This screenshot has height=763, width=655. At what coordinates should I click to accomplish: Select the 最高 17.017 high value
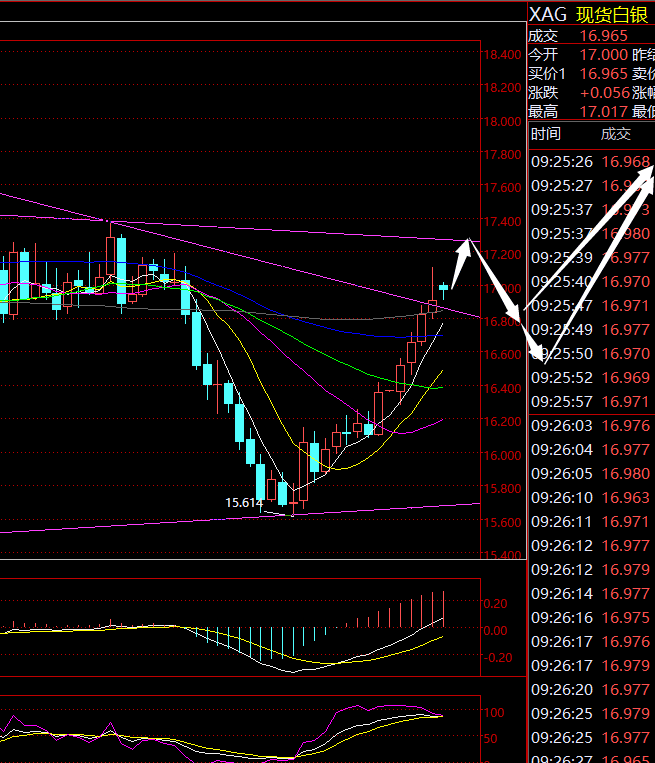(603, 111)
